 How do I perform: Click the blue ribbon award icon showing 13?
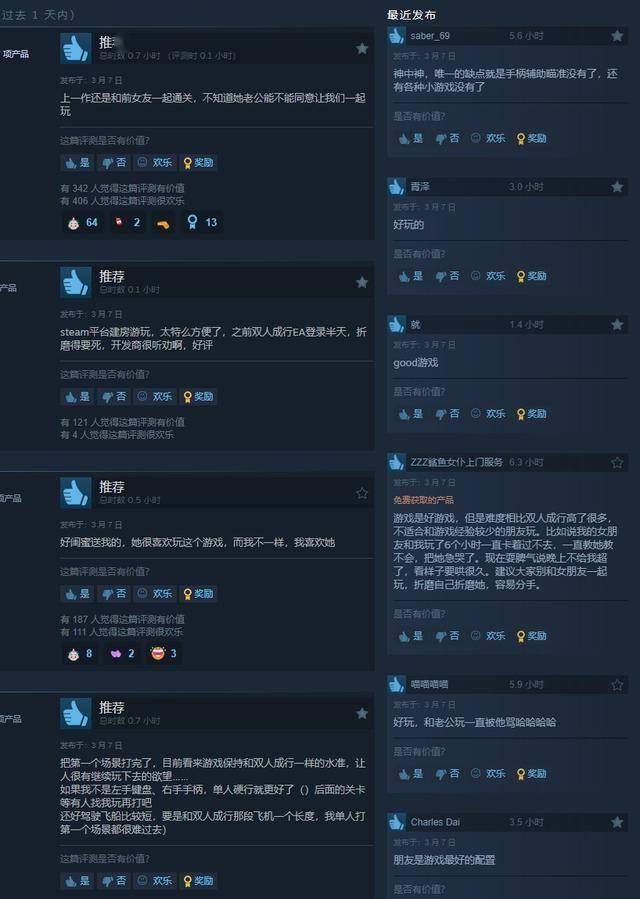[201, 222]
